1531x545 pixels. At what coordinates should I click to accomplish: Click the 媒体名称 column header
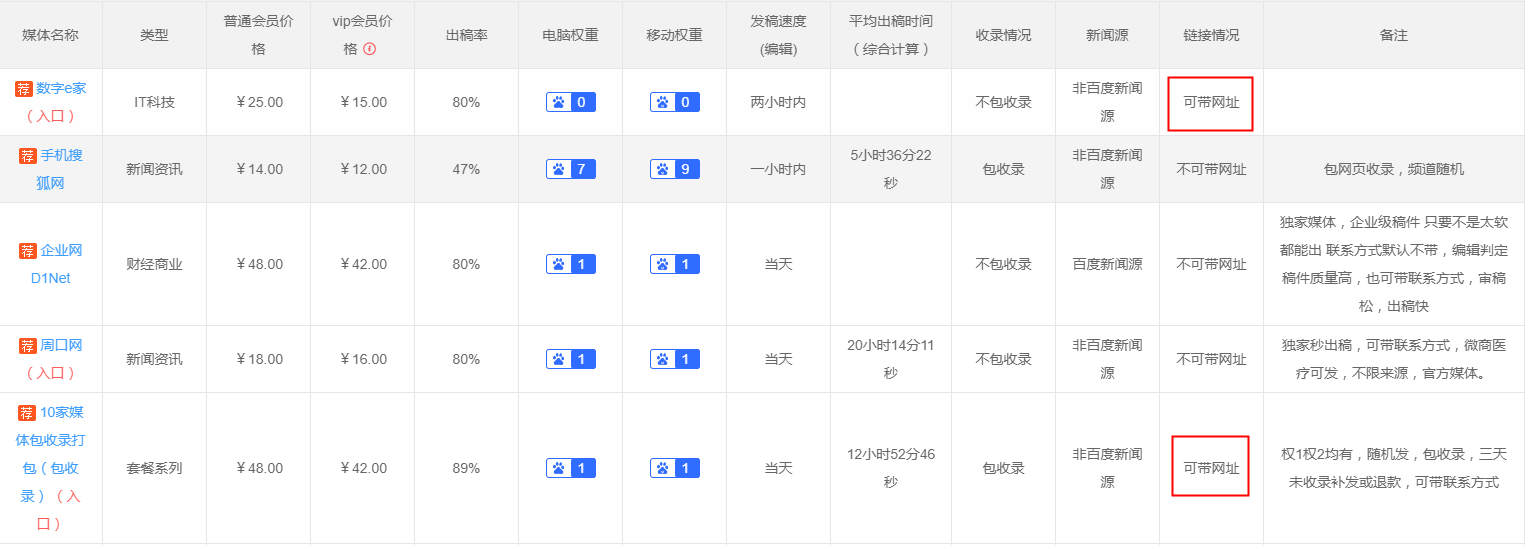51,35
